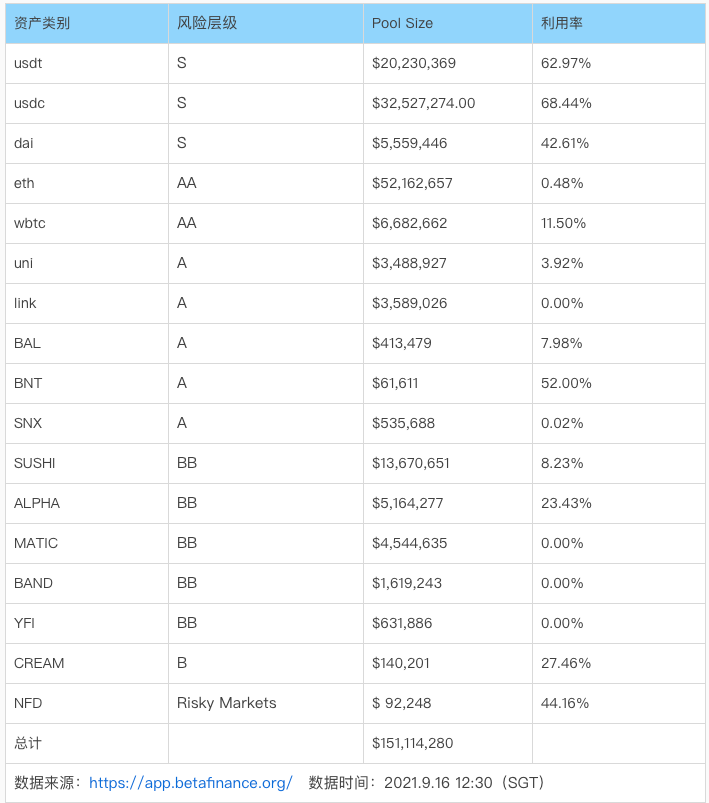Image resolution: width=709 pixels, height=803 pixels.
Task: Select the link asset row label
Action: pos(25,303)
